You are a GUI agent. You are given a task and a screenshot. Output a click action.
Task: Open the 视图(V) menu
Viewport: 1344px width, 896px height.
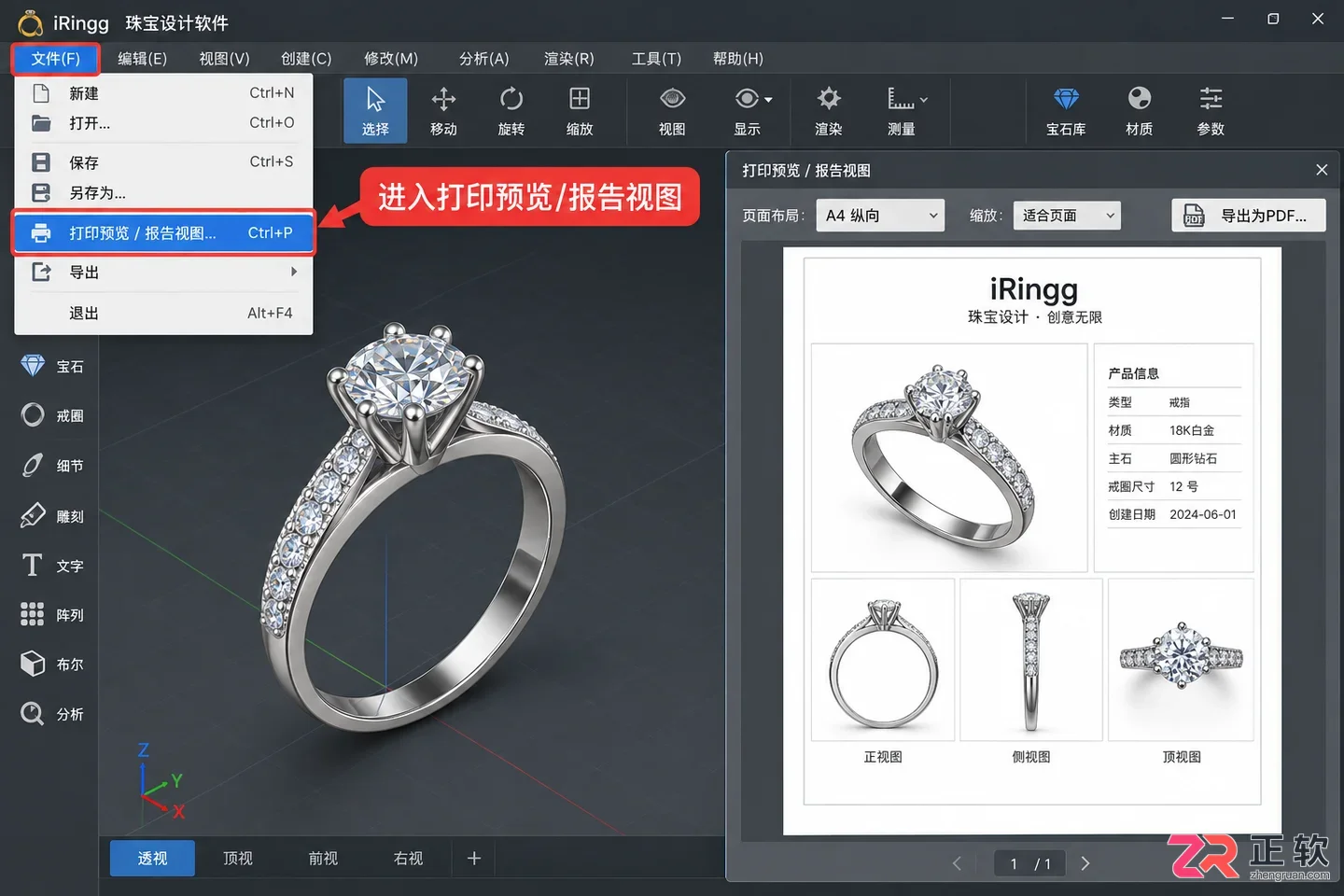tap(224, 59)
